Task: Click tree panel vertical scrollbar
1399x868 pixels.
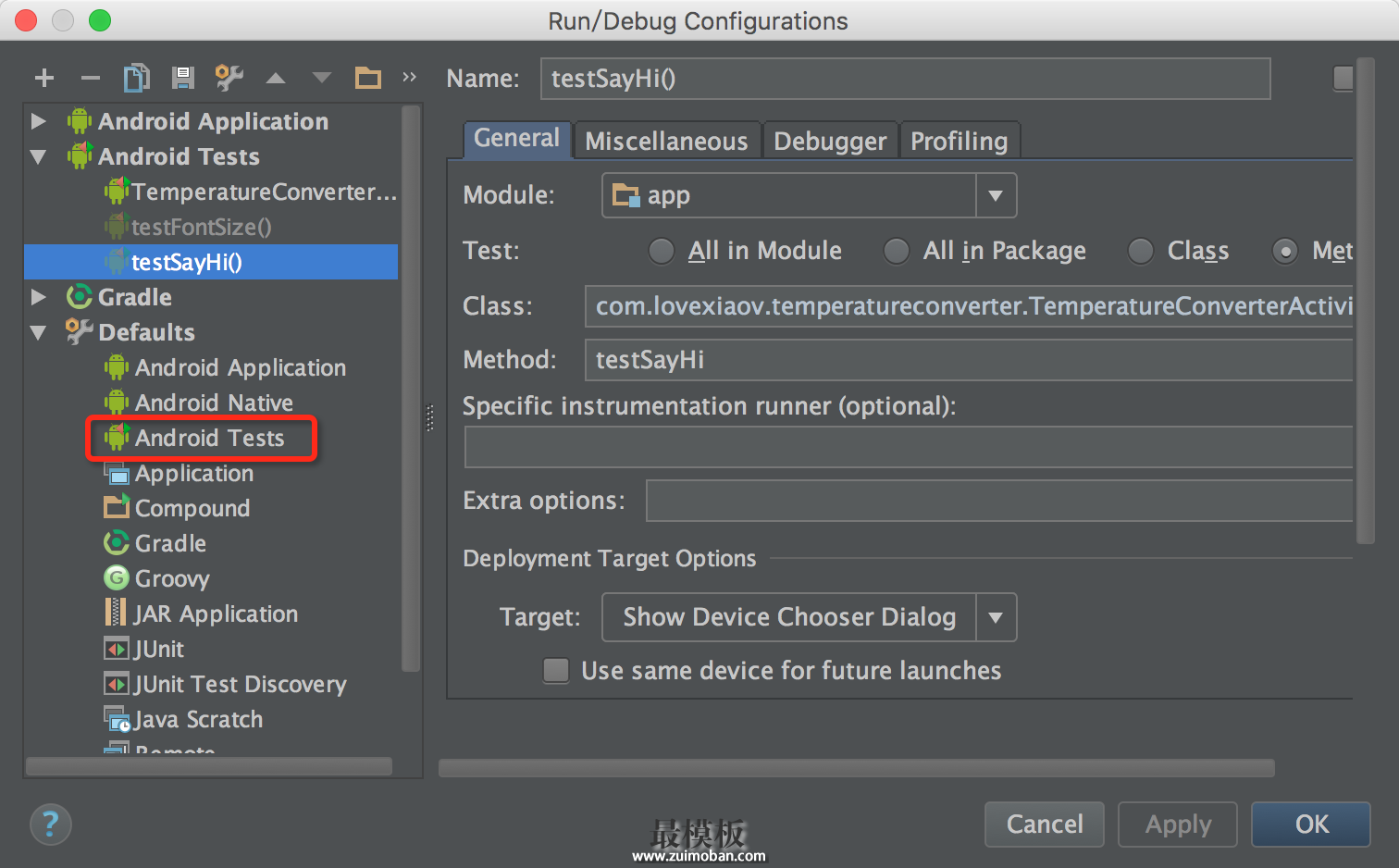Action: (412, 389)
